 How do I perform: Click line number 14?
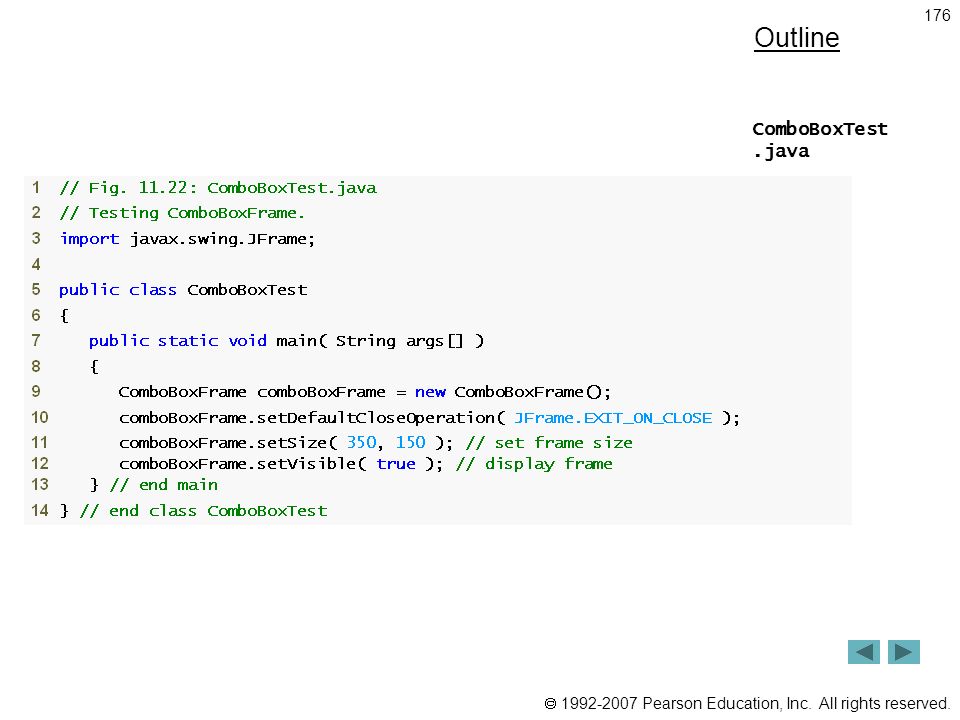tap(40, 511)
